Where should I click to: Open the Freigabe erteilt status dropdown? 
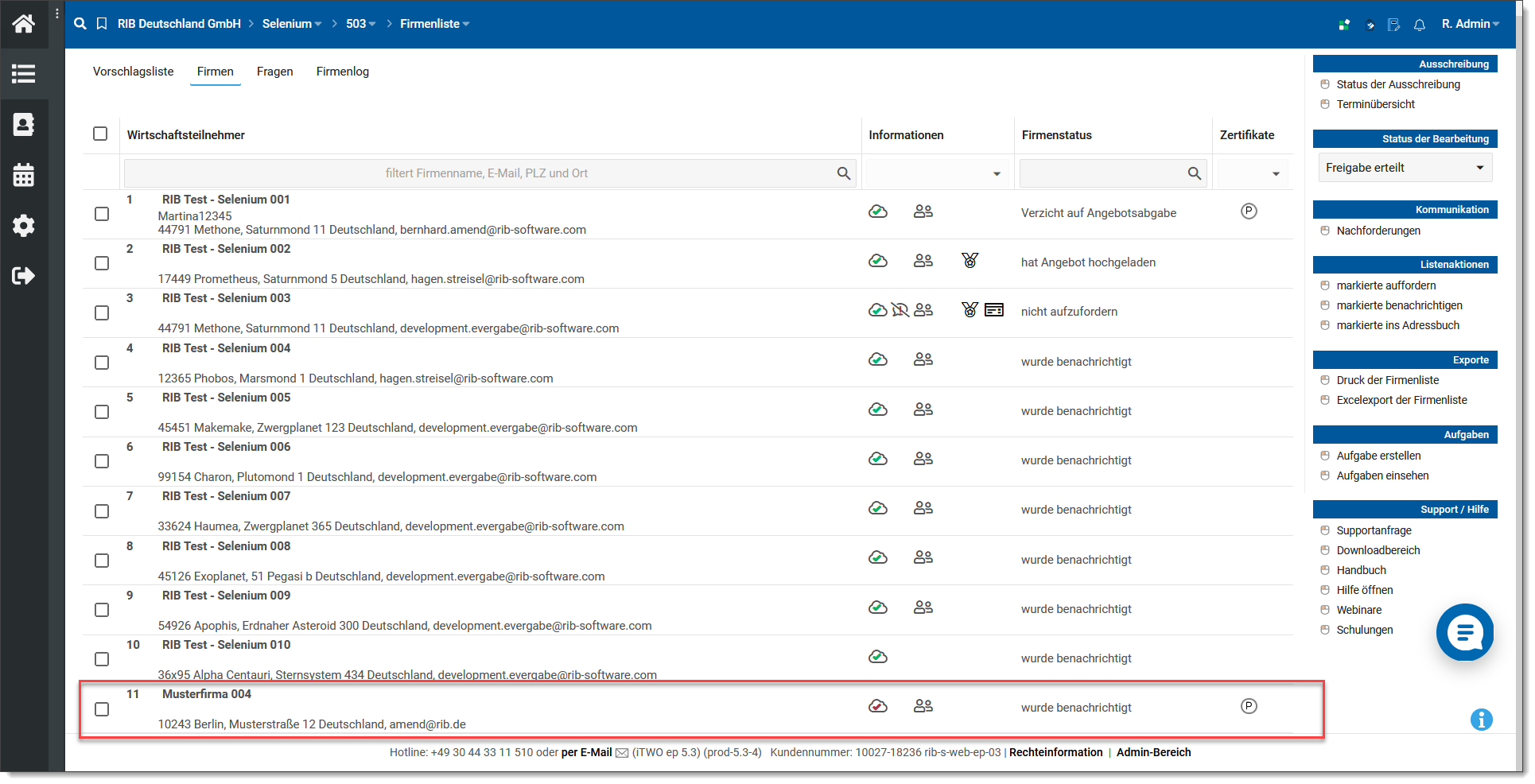(x=1405, y=168)
